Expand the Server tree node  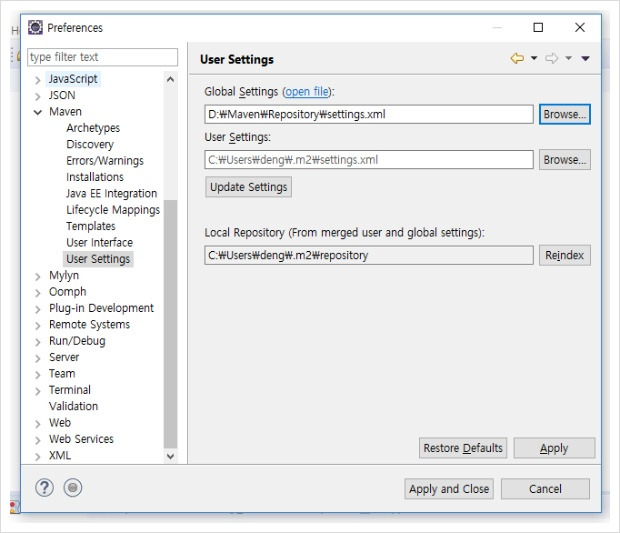pyautogui.click(x=38, y=359)
